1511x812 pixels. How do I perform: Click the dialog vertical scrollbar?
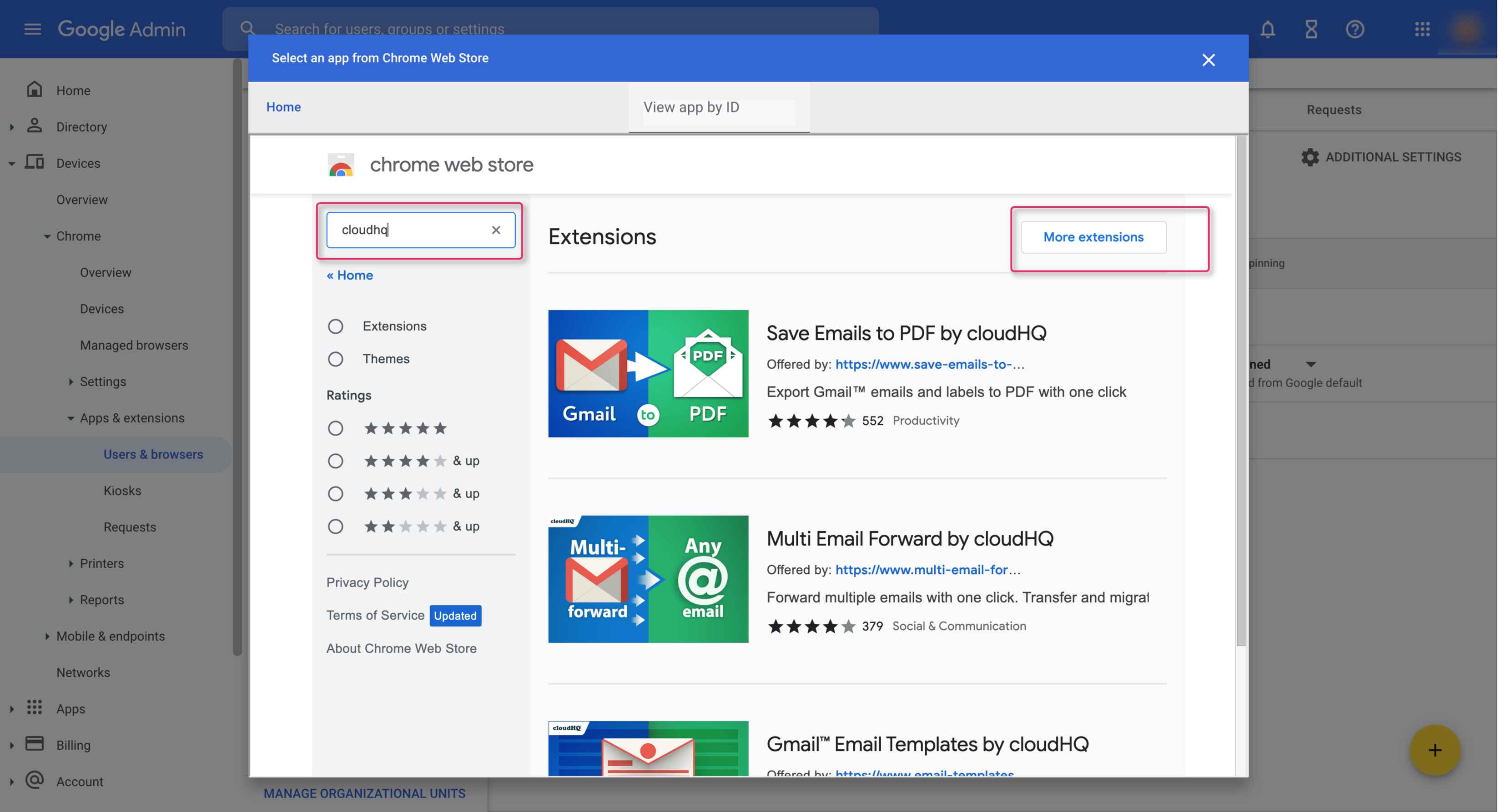1240,391
